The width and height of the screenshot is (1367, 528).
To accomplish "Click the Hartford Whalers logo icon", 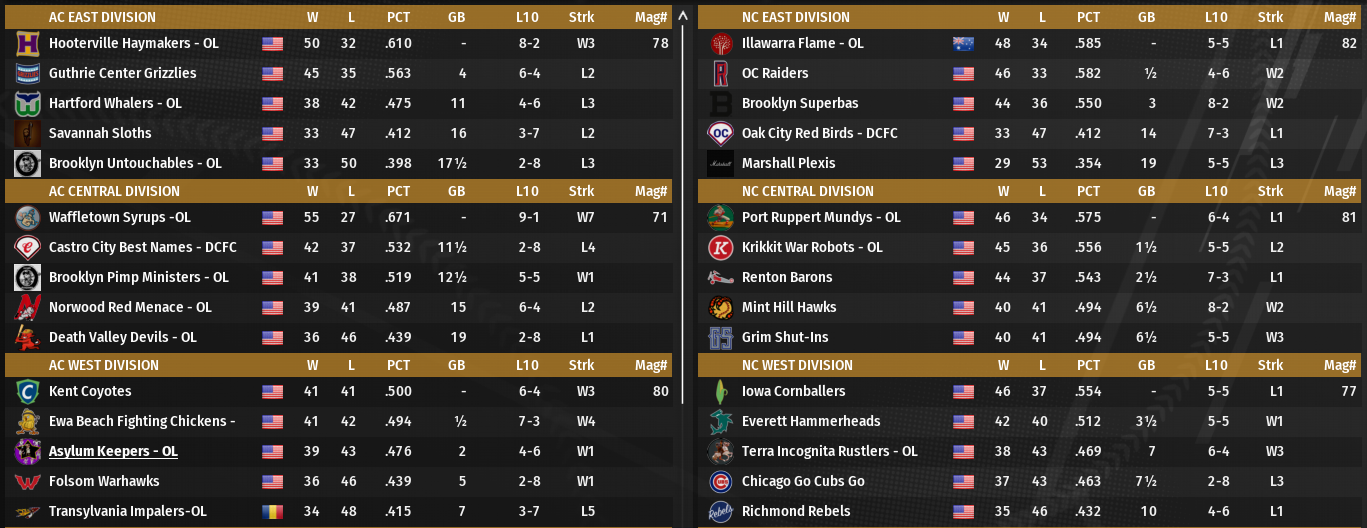I will pyautogui.click(x=27, y=104).
